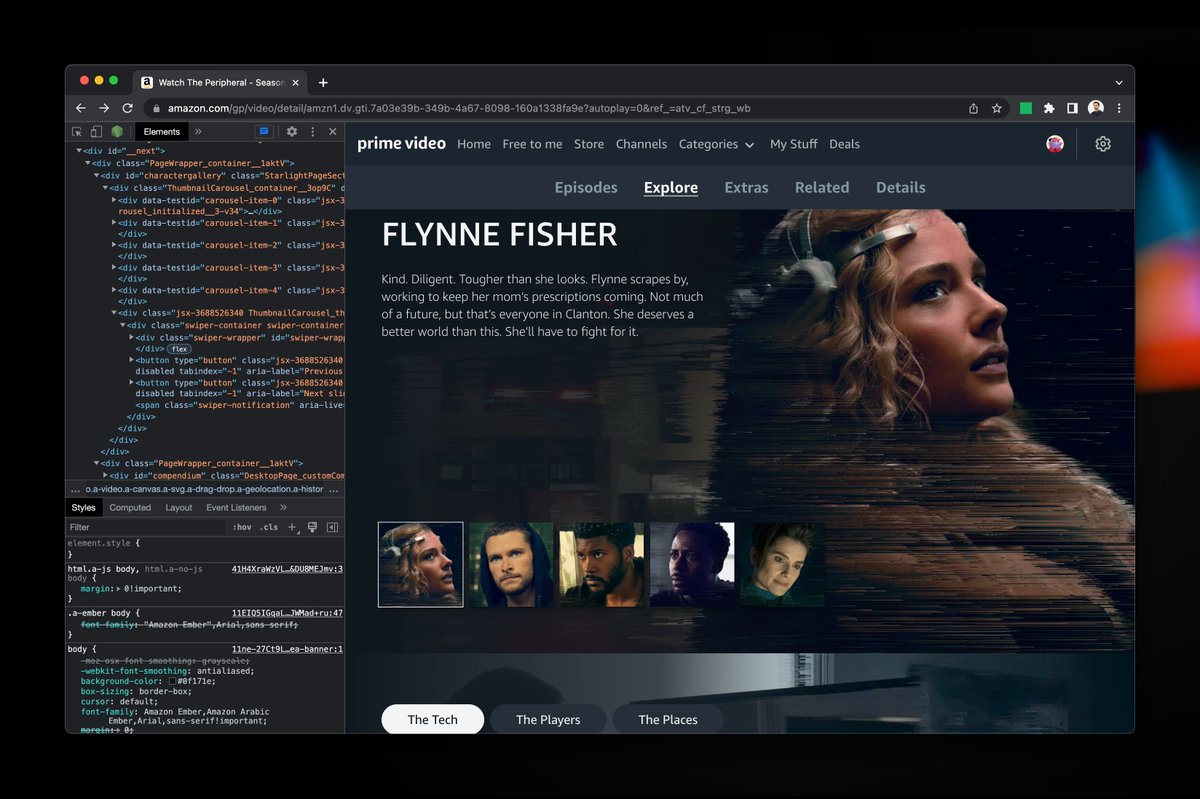Select the long-haired man character thumbnail

pyautogui.click(x=511, y=564)
